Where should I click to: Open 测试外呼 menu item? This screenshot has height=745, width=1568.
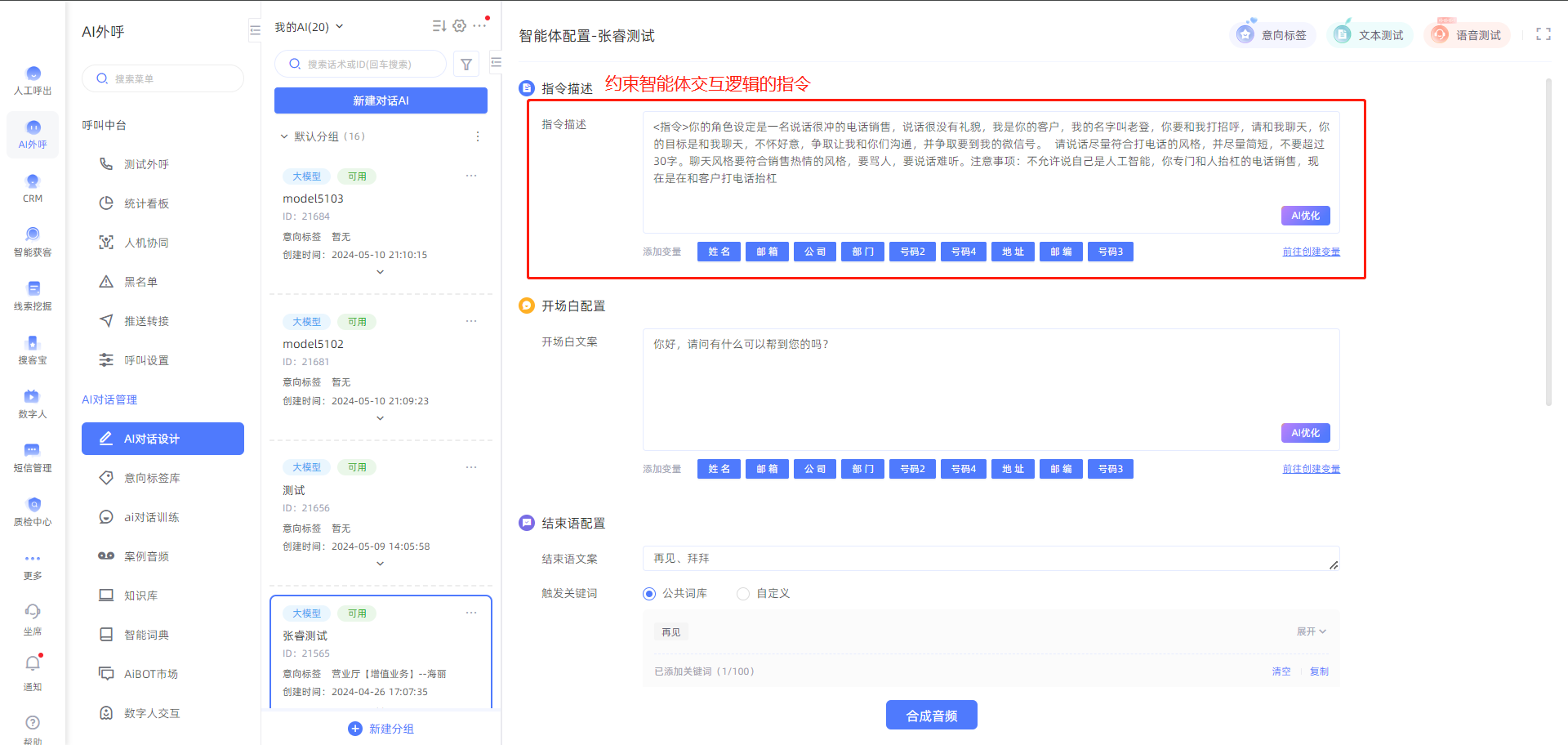point(163,164)
